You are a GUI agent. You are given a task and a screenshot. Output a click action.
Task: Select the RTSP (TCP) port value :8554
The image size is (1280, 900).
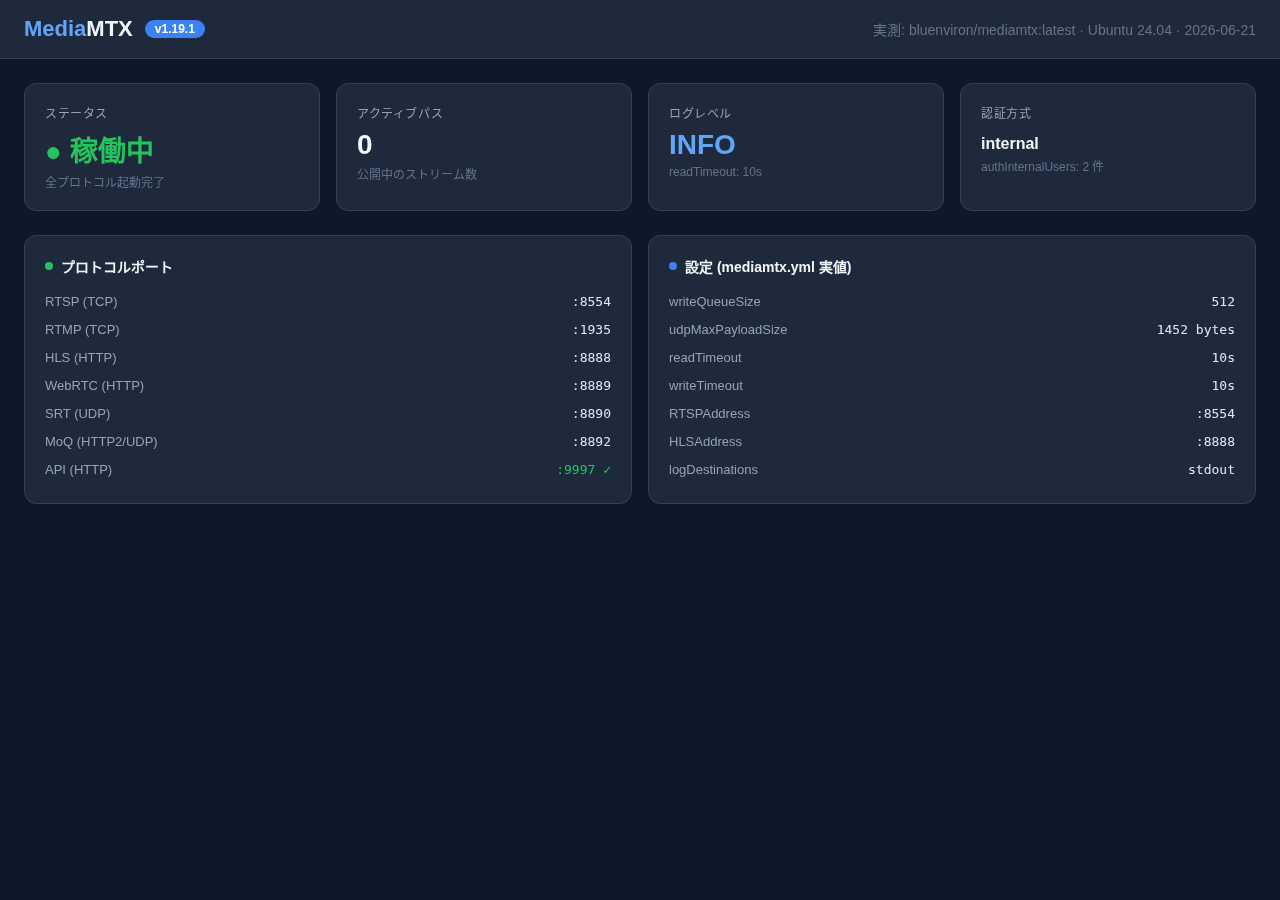tap(591, 302)
